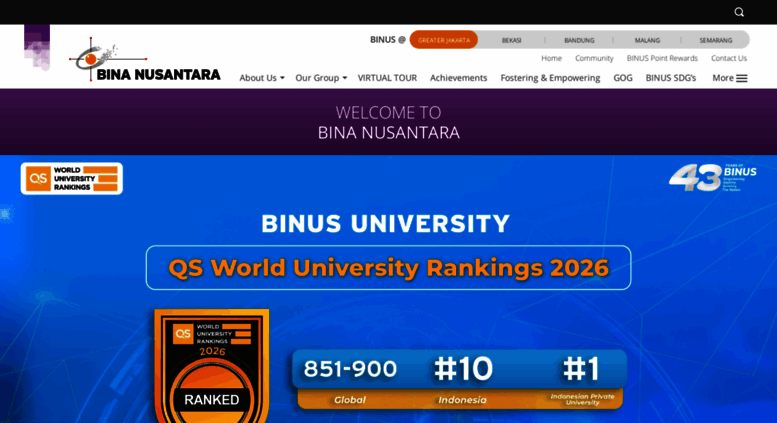The width and height of the screenshot is (777, 423).
Task: Open the search icon in top bar
Action: click(x=739, y=12)
